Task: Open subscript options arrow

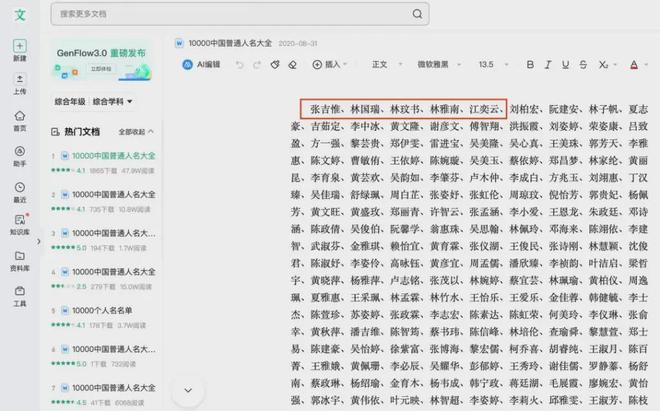Action: pos(615,64)
